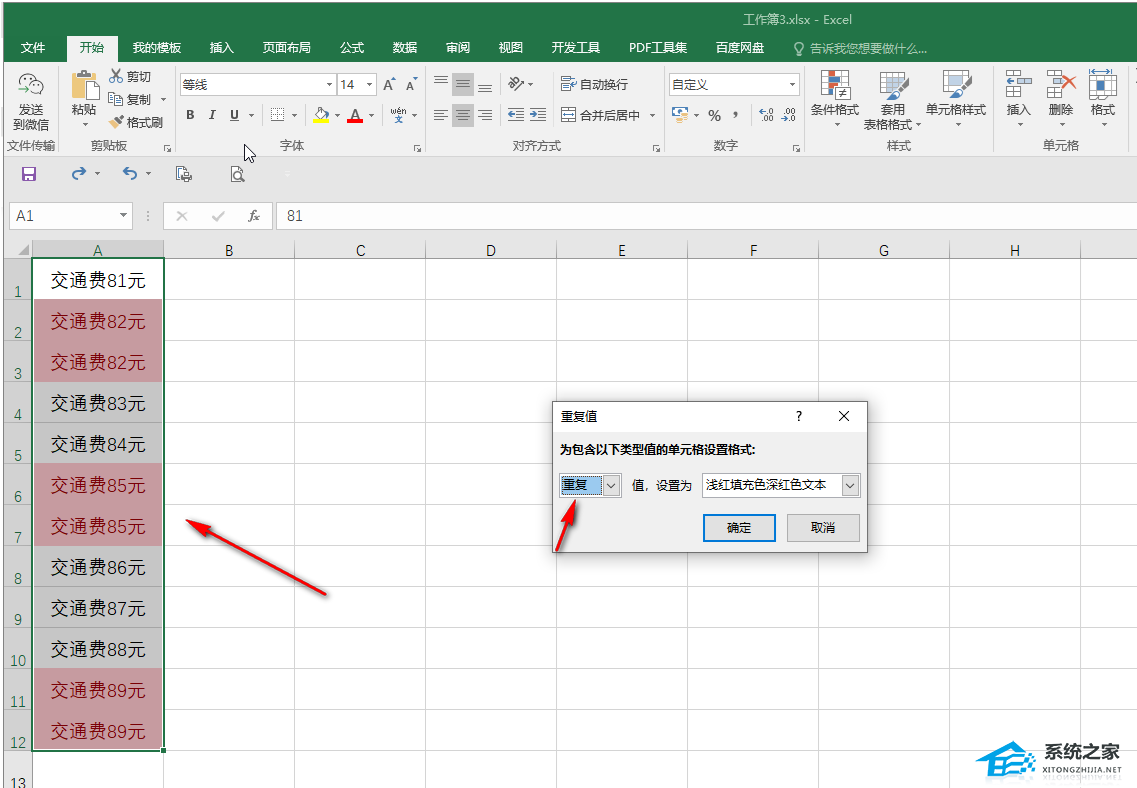Open the font name 等线 dropdown
Viewport: 1137px width, 788px height.
click(x=329, y=85)
